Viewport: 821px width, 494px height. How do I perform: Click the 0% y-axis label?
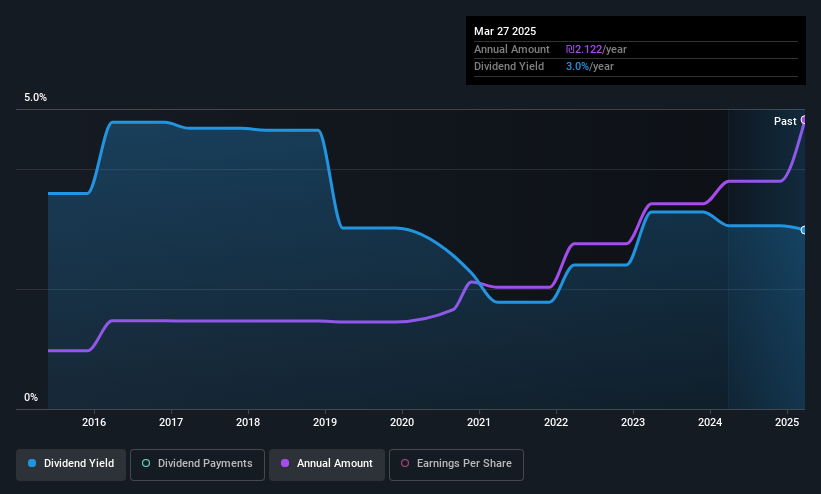(x=31, y=398)
